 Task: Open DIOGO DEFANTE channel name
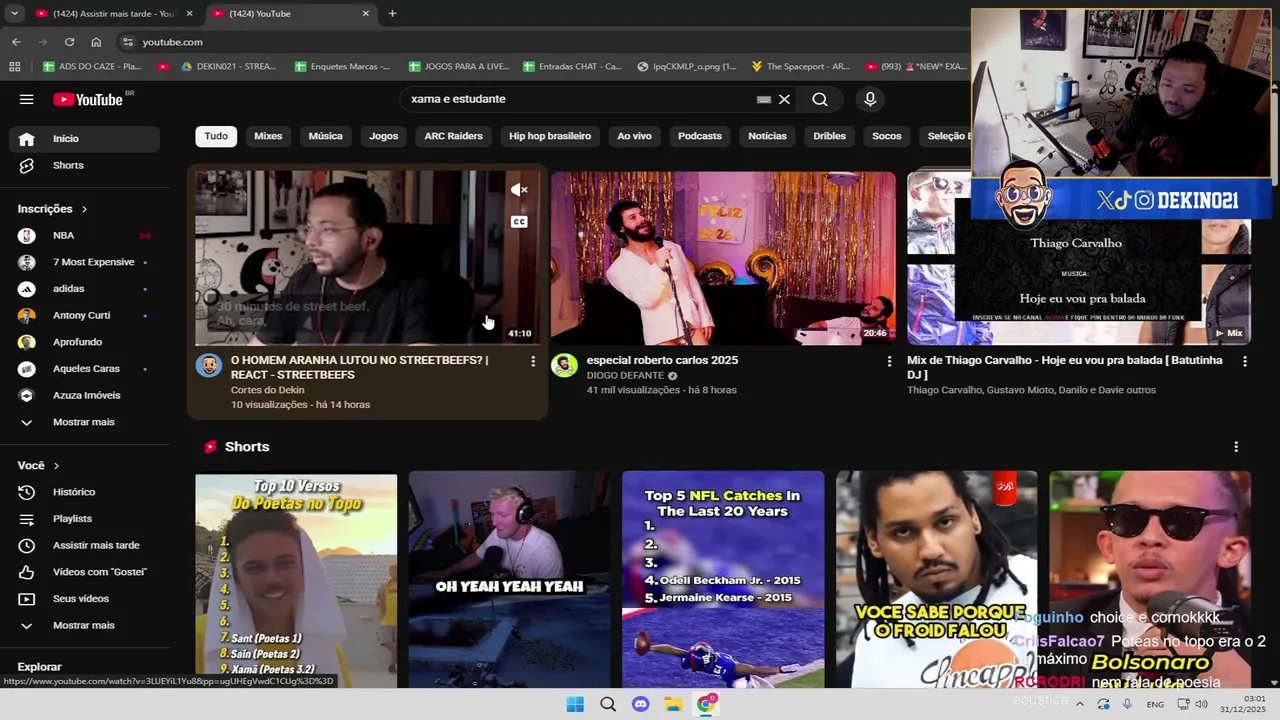pos(625,376)
